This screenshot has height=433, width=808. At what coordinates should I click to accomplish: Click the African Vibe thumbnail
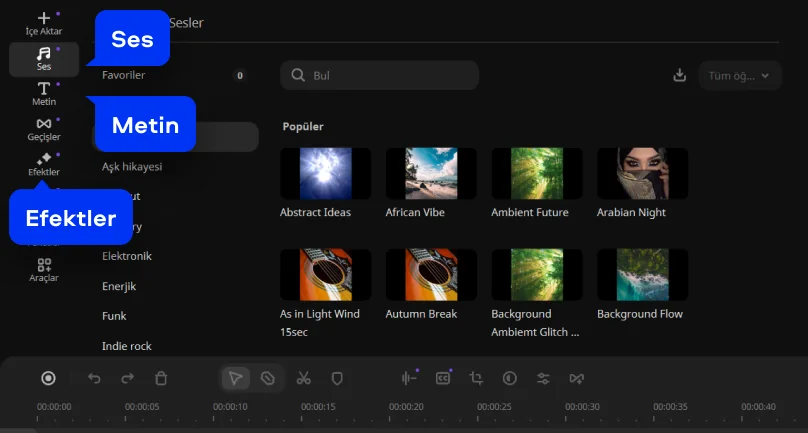click(431, 174)
